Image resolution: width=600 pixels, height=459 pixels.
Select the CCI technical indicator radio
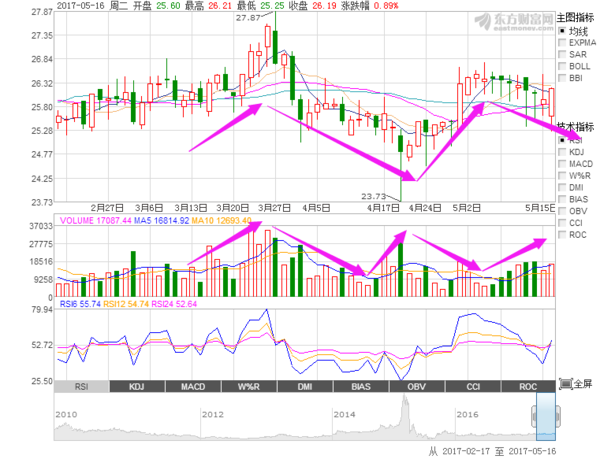[562, 223]
